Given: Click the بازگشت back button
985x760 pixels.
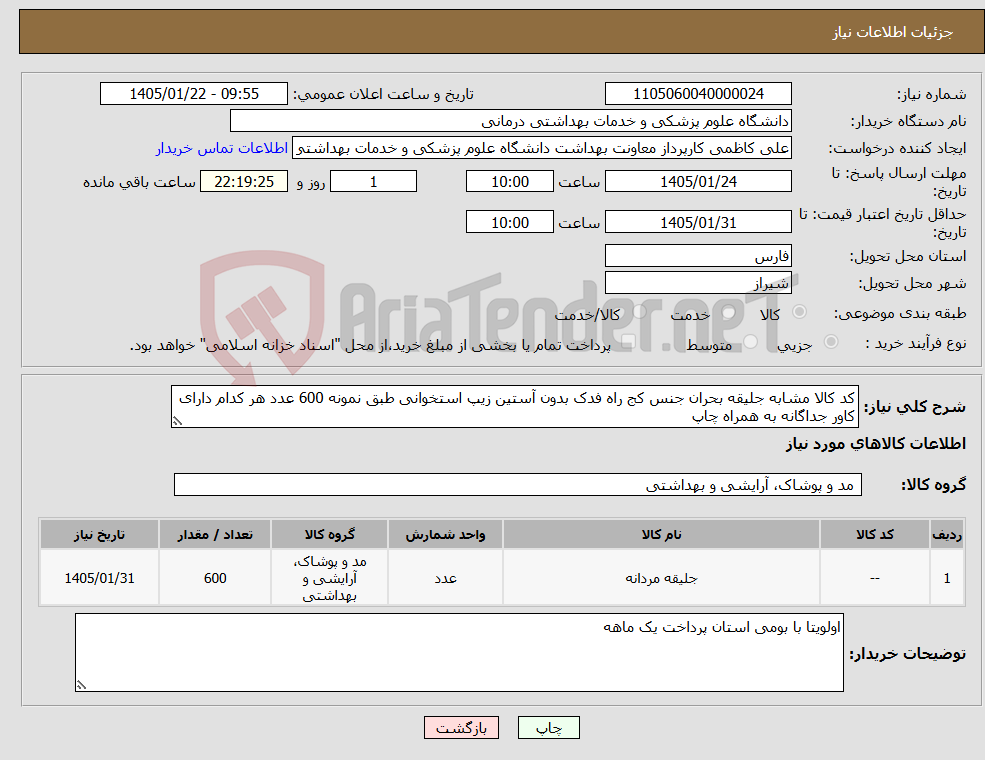Looking at the screenshot, I should (461, 728).
